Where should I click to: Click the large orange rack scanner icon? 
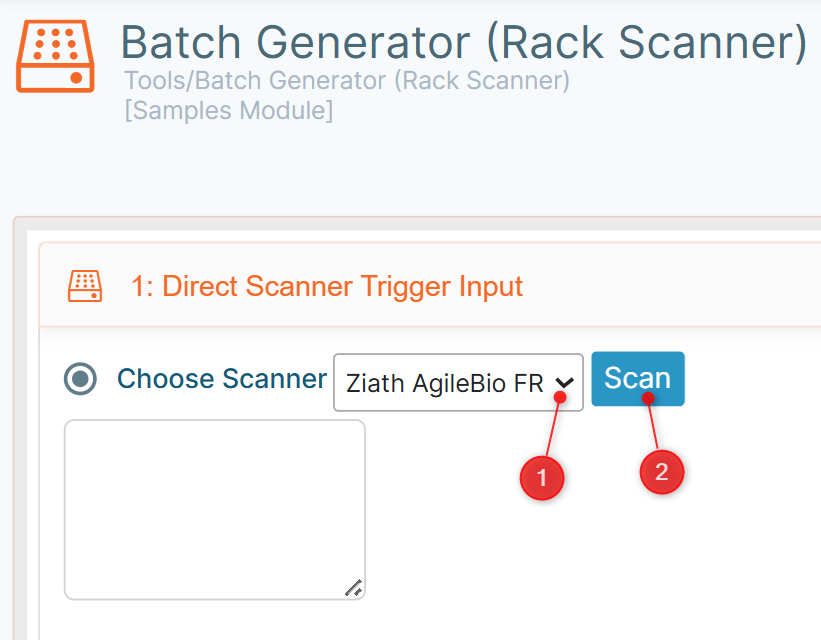[x=55, y=57]
